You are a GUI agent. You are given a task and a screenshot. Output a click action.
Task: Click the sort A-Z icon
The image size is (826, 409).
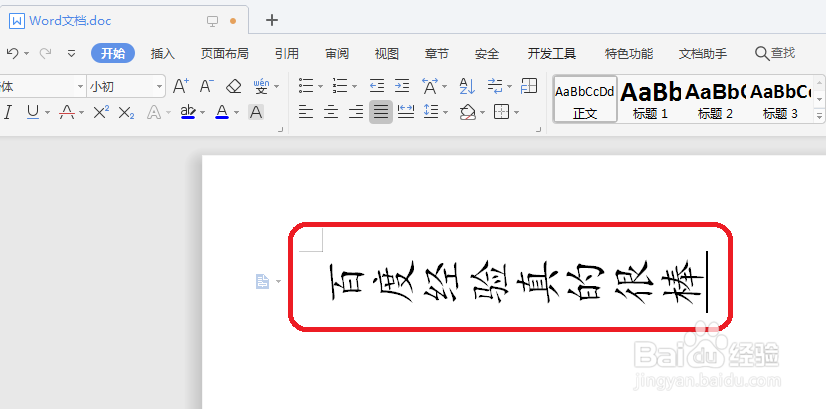467,85
